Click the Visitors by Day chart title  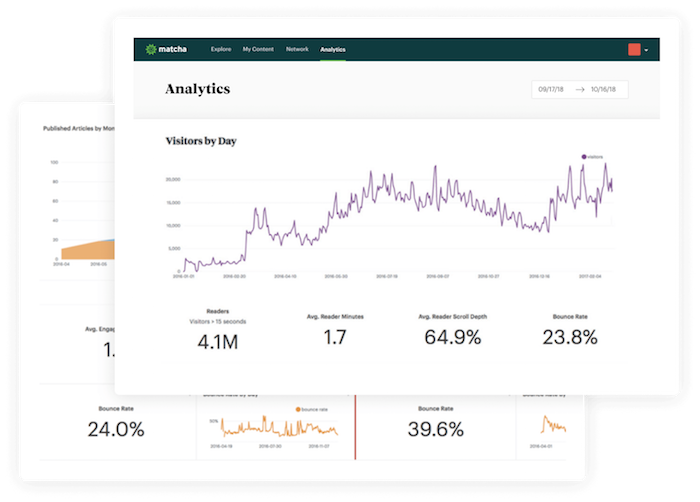point(201,141)
